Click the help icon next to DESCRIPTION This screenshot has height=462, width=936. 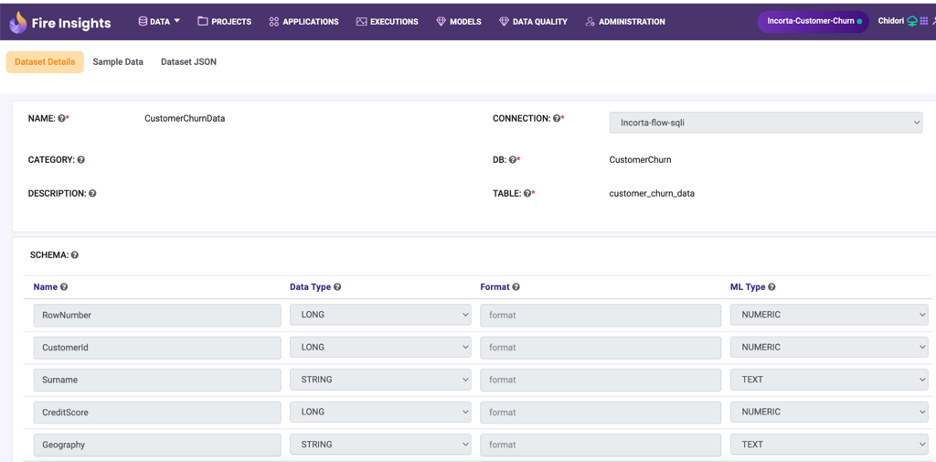coord(92,194)
